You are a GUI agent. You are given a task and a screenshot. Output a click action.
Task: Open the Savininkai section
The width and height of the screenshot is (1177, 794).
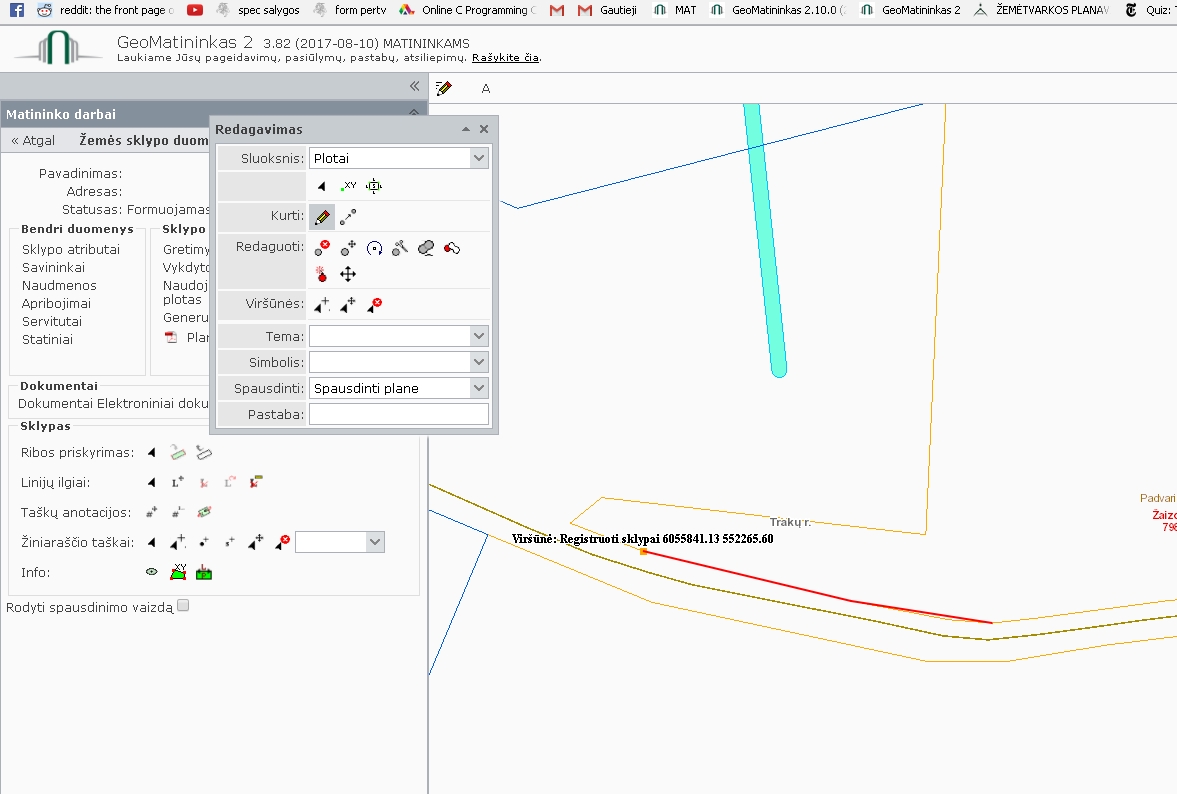point(53,267)
